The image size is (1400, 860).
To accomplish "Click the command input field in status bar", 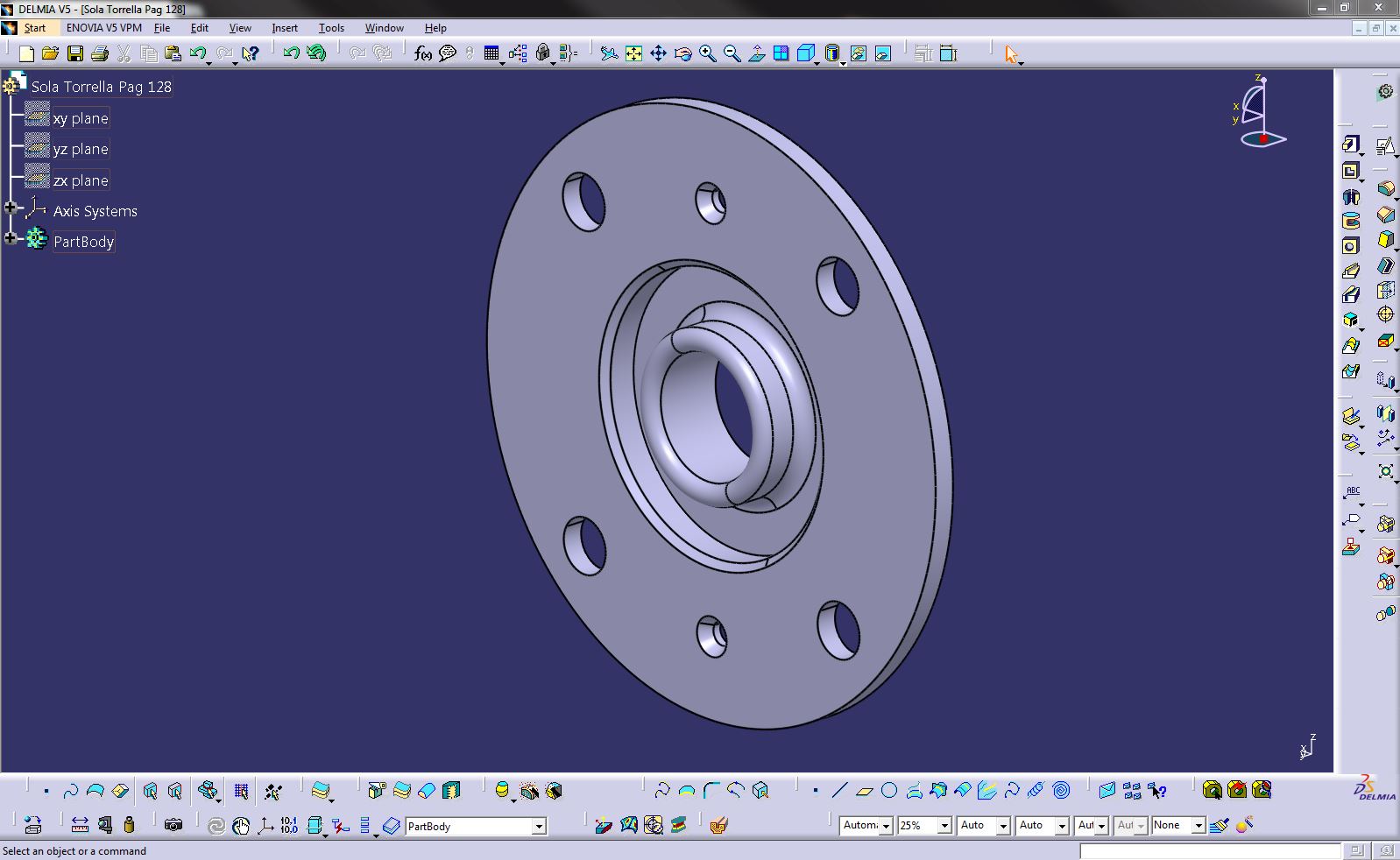I will point(1210,850).
